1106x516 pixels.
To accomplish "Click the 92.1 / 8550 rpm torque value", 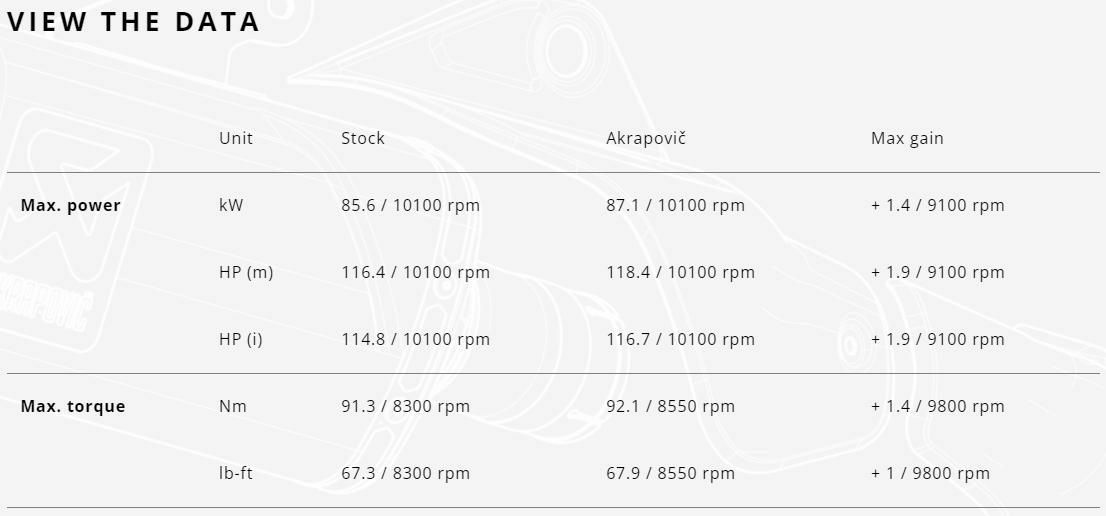I will pyautogui.click(x=671, y=406).
